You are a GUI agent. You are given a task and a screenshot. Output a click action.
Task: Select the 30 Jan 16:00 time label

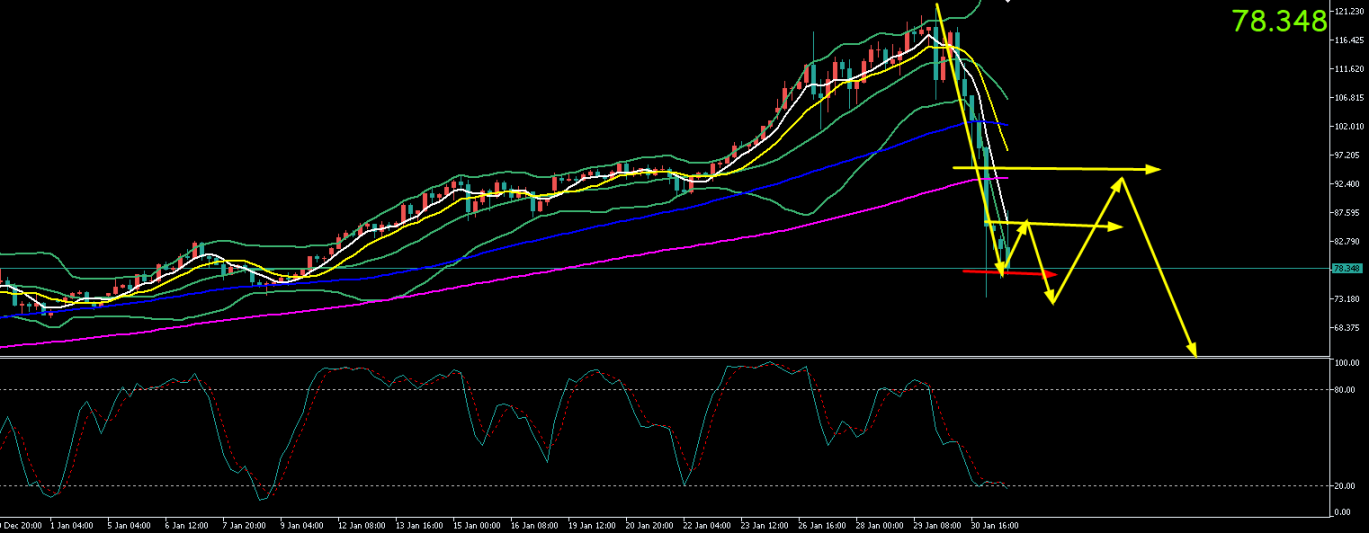pos(996,524)
